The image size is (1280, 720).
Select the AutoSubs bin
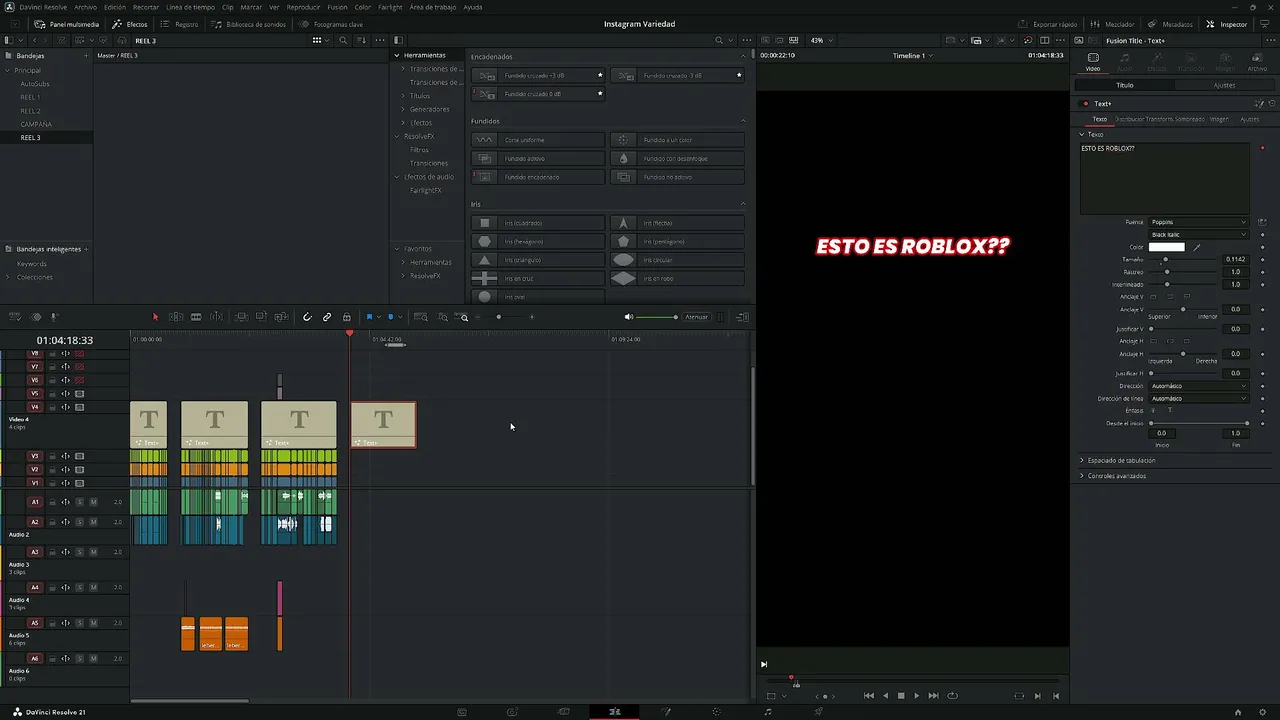35,84
